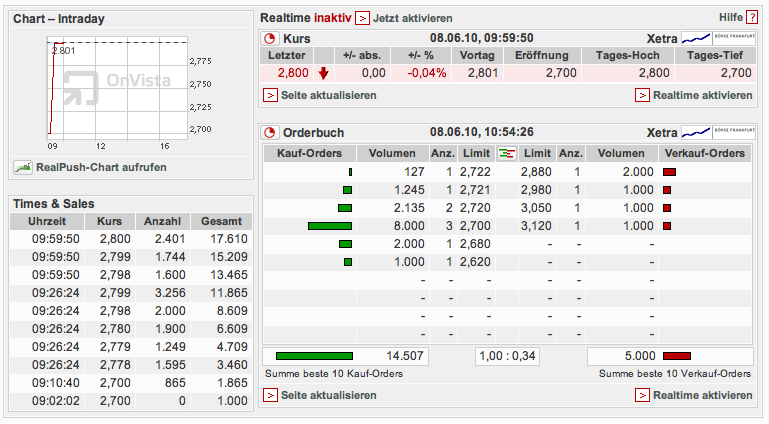769x424 pixels.
Task: Click the ratio value 1,00 : 0,34
Action: 507,356
